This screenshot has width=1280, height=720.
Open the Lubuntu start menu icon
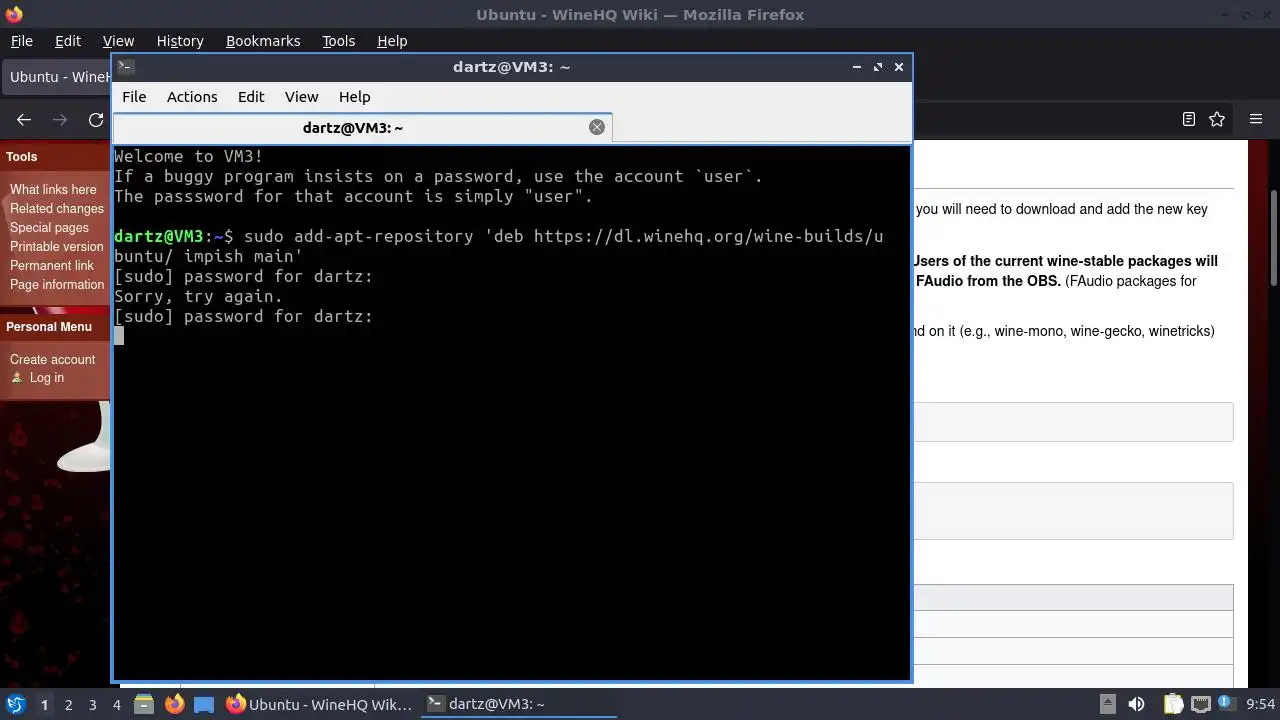click(15, 704)
